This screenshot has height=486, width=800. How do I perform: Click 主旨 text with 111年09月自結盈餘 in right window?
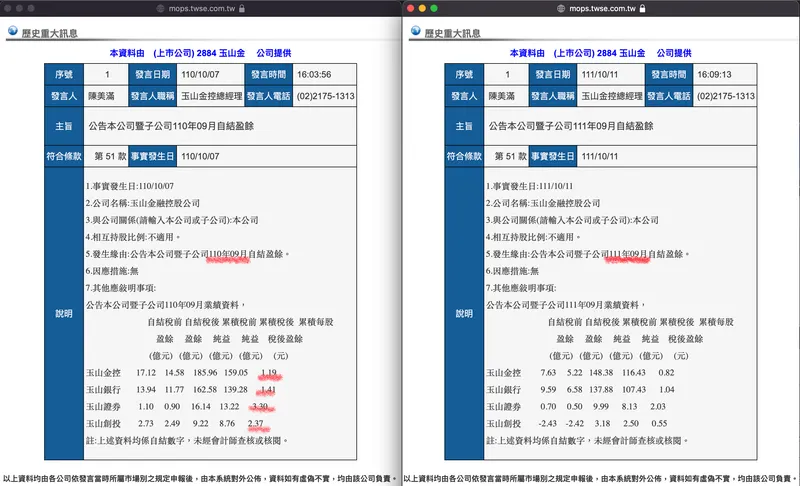point(571,126)
